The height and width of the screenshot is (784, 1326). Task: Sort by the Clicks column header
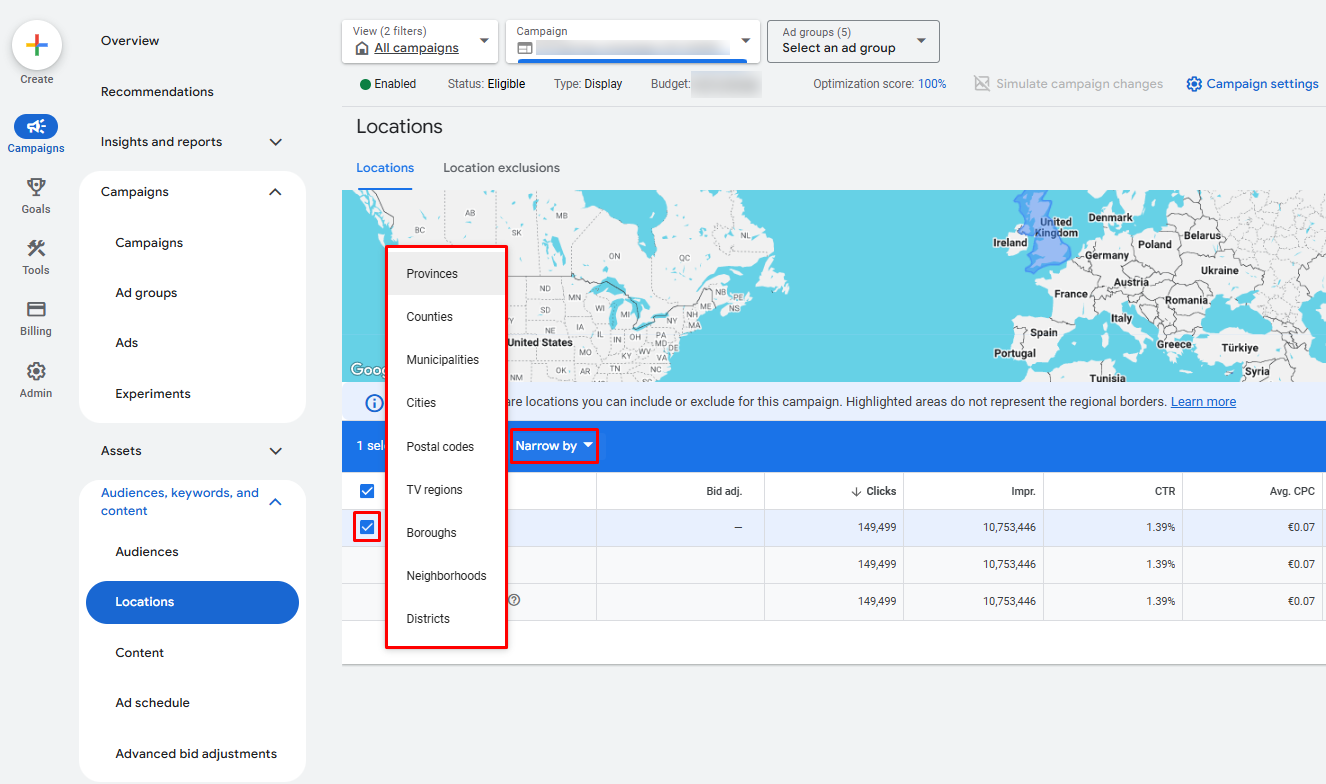click(881, 491)
